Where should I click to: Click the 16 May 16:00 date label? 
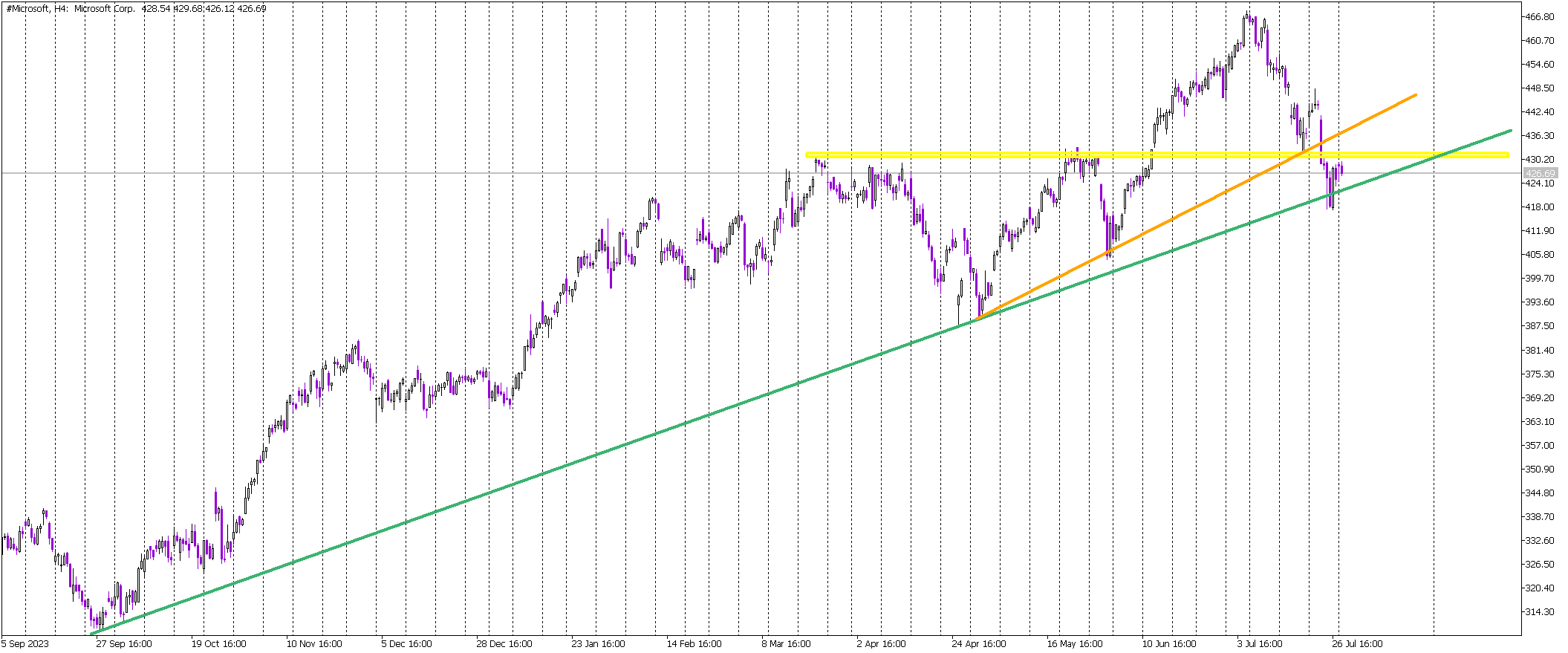1075,643
